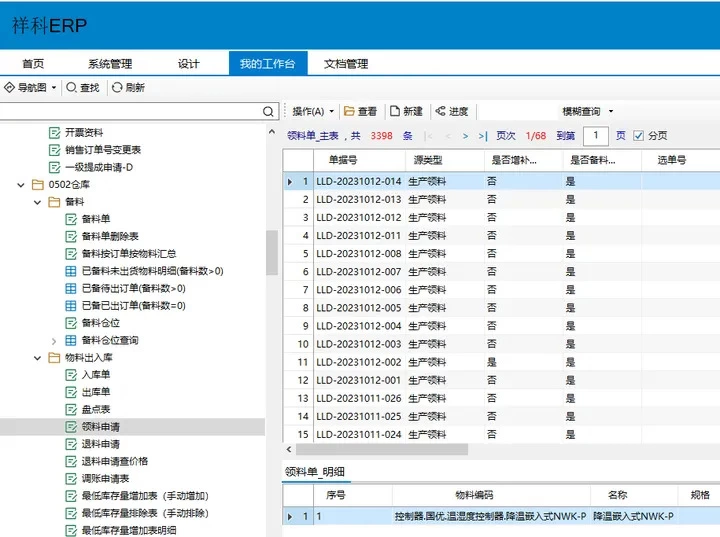Click the search icon in tree filter box
The width and height of the screenshot is (720, 537).
(x=268, y=112)
